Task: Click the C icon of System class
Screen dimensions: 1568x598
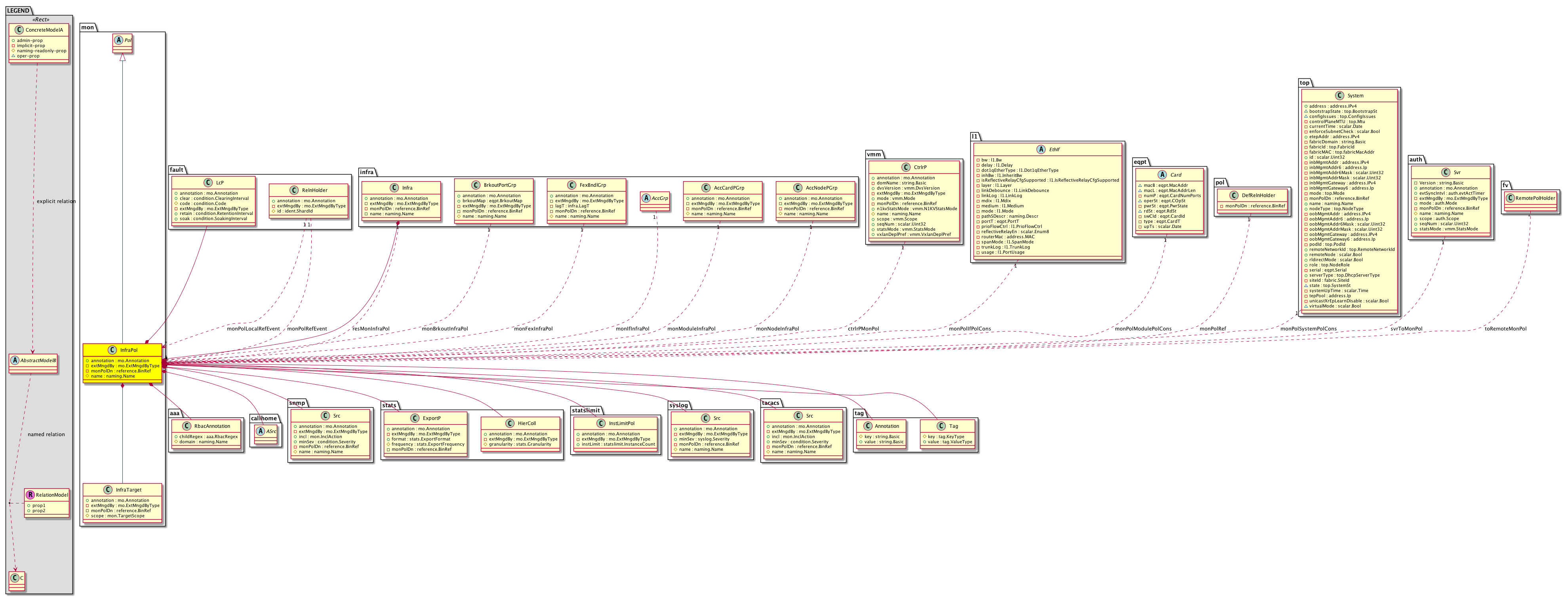Action: tap(1339, 95)
